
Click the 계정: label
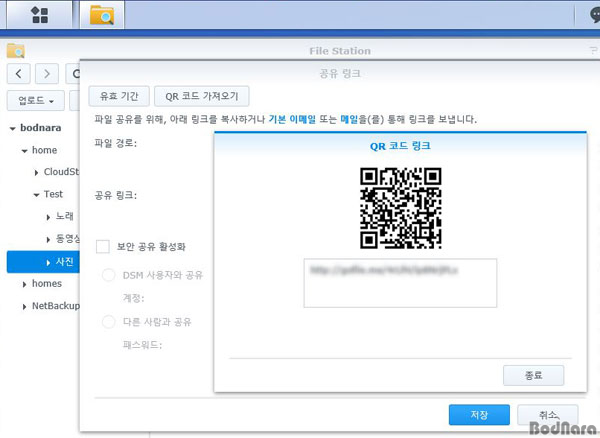(133, 298)
